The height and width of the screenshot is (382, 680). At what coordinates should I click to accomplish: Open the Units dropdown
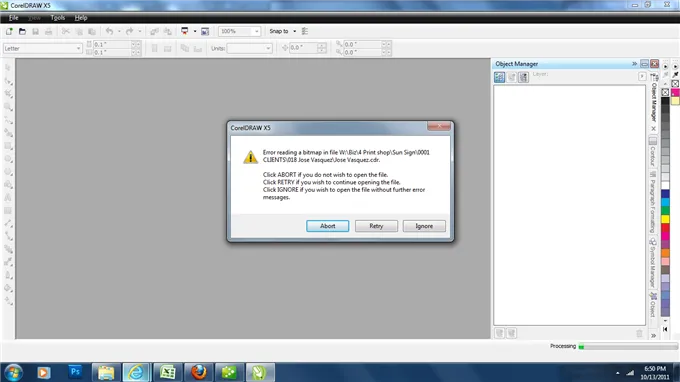pos(268,49)
